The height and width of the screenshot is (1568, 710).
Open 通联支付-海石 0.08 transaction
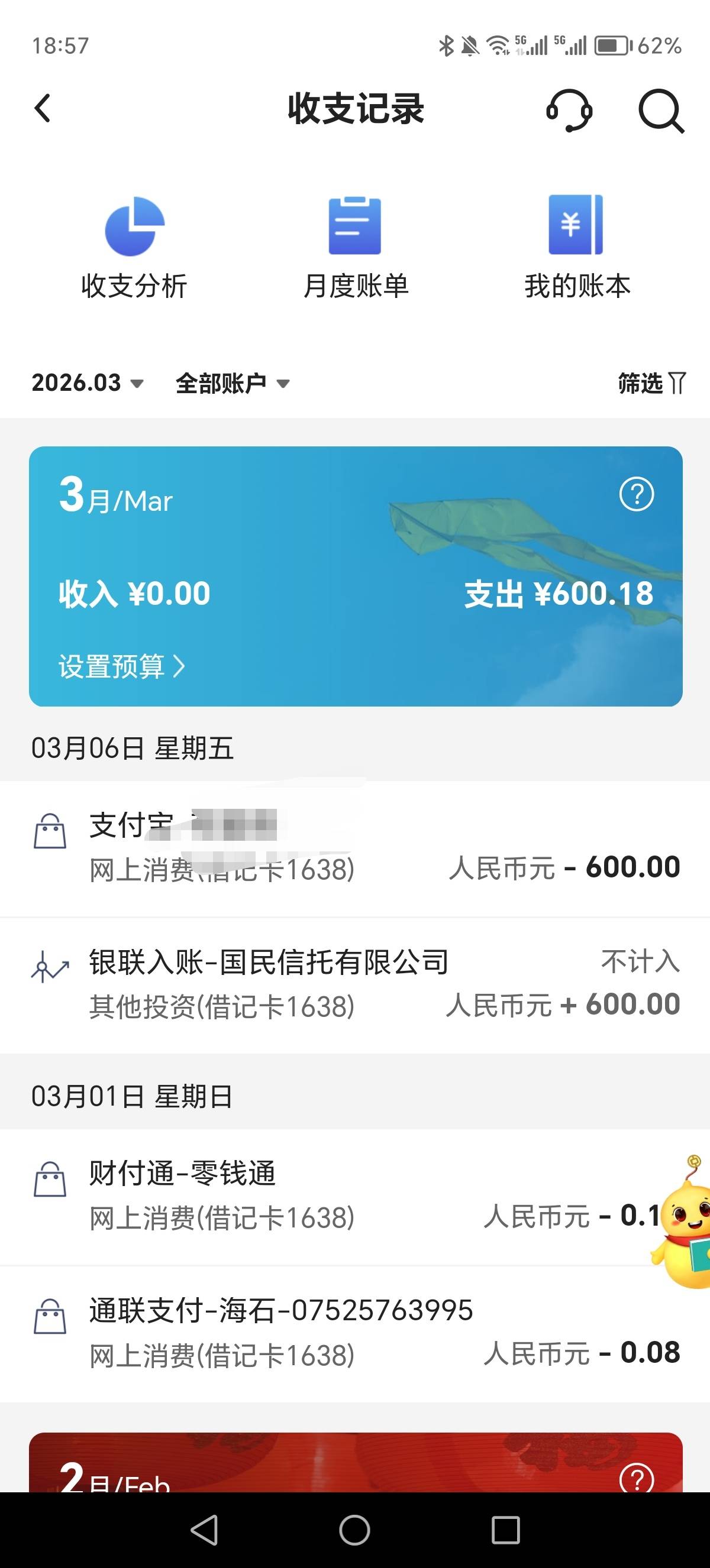click(x=355, y=1334)
